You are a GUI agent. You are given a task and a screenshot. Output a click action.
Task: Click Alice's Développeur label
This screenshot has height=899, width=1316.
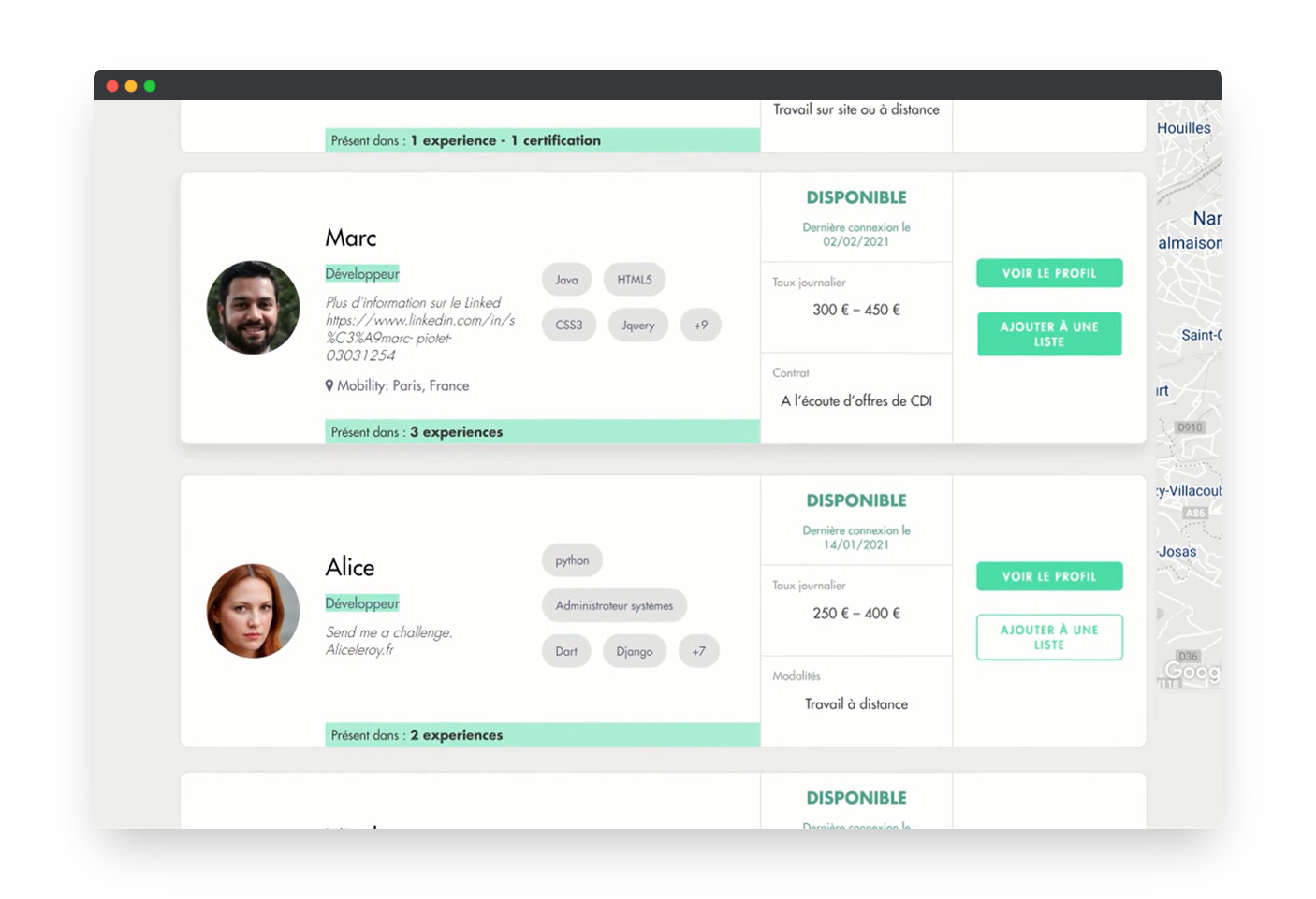point(362,603)
